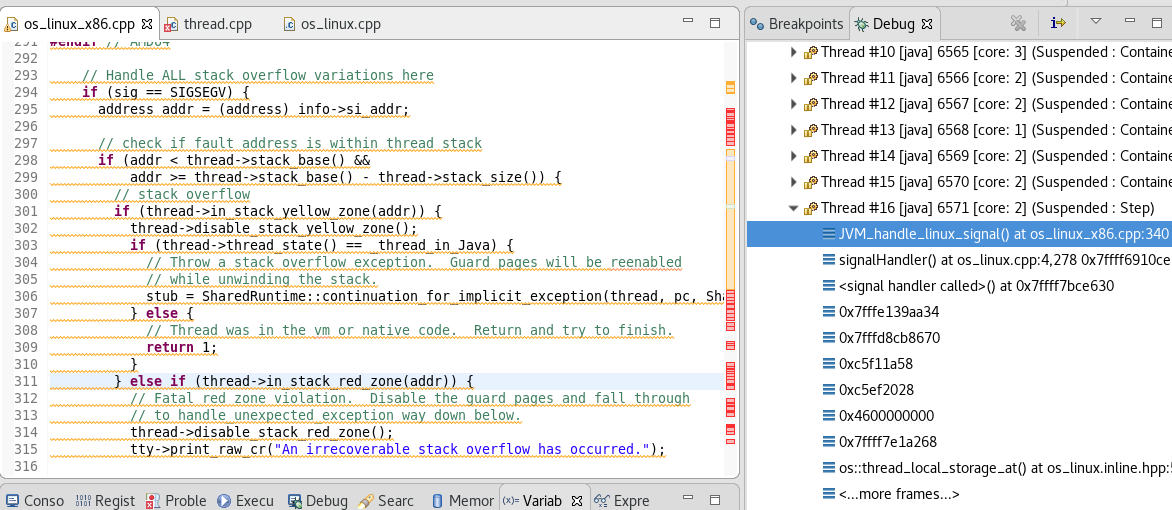Image resolution: width=1172 pixels, height=510 pixels.
Task: Maximize the editor area
Action: coord(715,23)
